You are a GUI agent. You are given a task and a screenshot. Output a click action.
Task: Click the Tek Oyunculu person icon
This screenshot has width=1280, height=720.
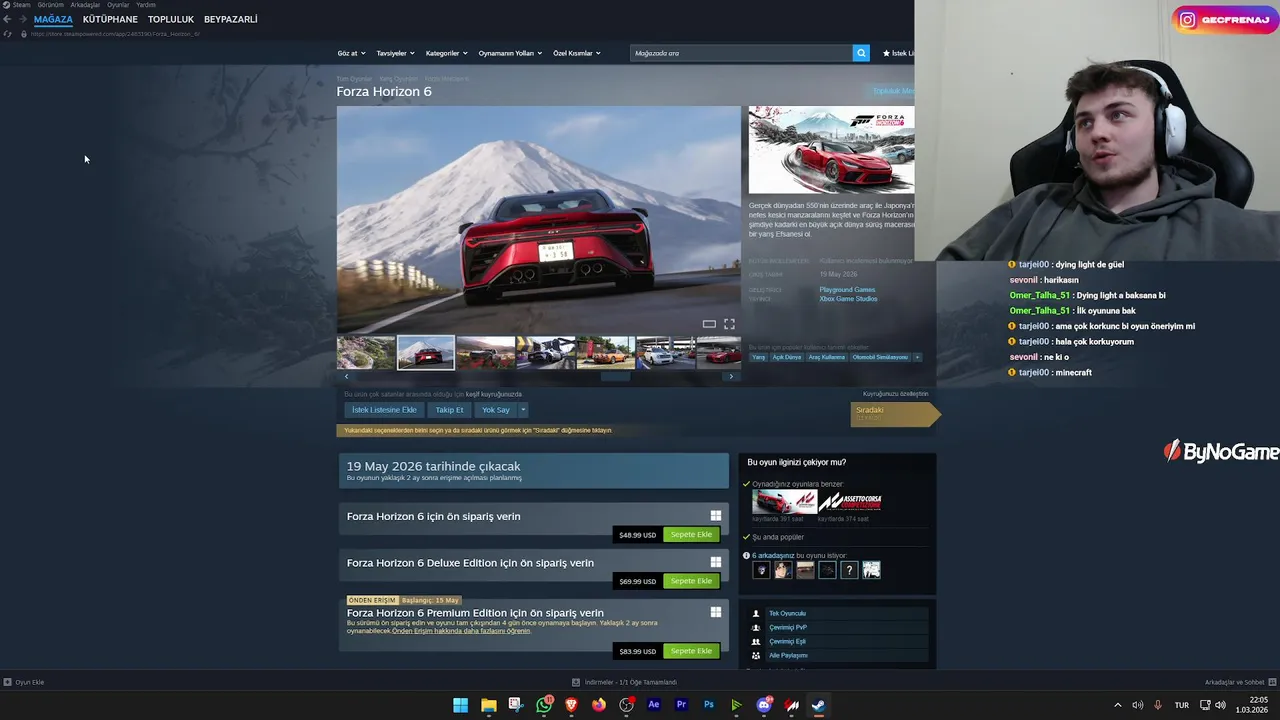coord(756,613)
